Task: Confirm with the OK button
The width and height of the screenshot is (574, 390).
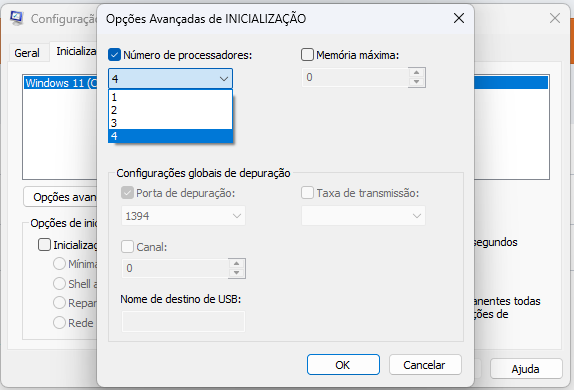Action: [343, 365]
